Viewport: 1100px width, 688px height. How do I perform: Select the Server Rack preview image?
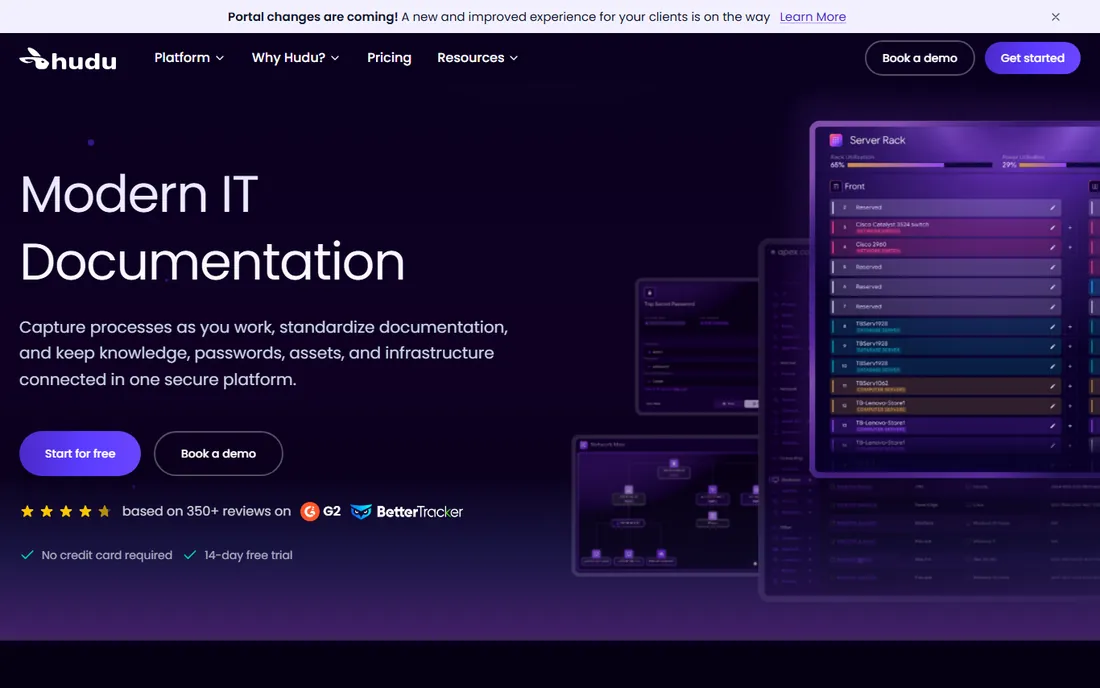pyautogui.click(x=954, y=299)
